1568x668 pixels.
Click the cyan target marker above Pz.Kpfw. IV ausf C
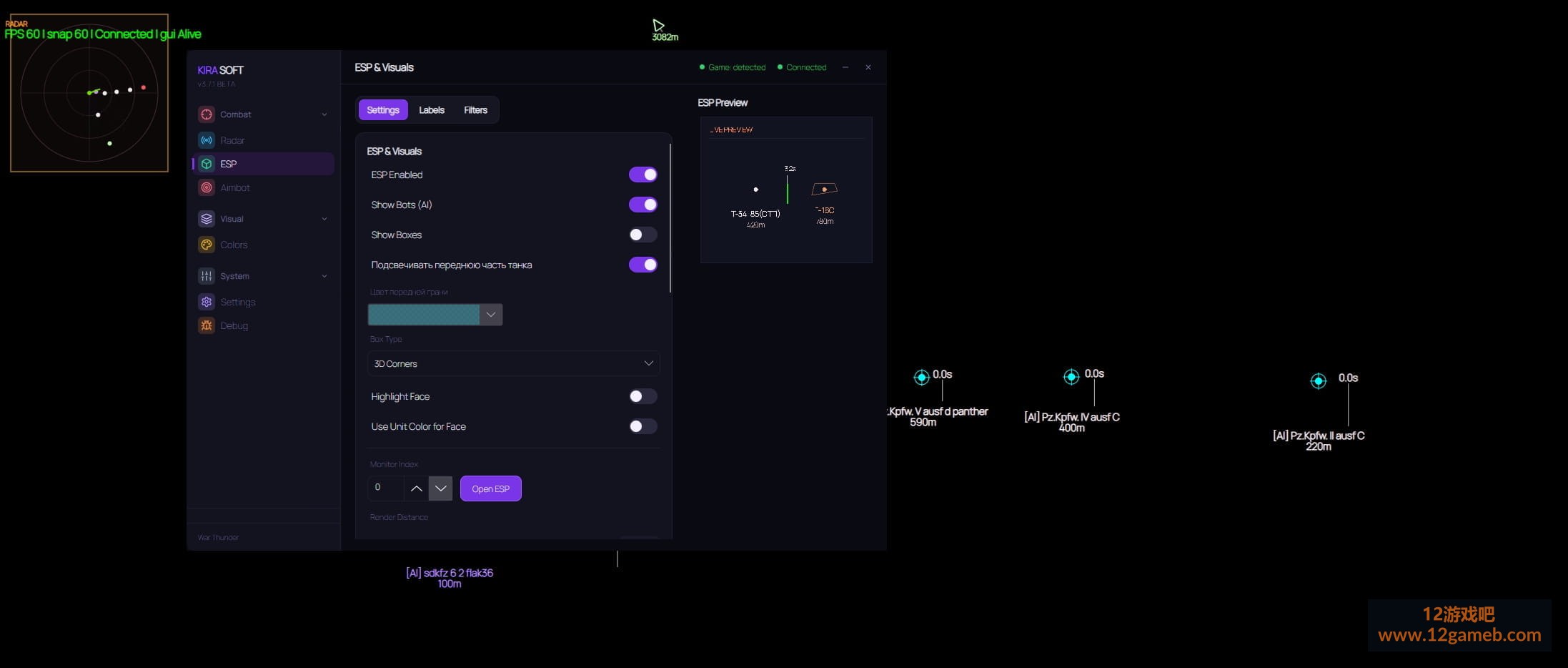[x=1071, y=377]
